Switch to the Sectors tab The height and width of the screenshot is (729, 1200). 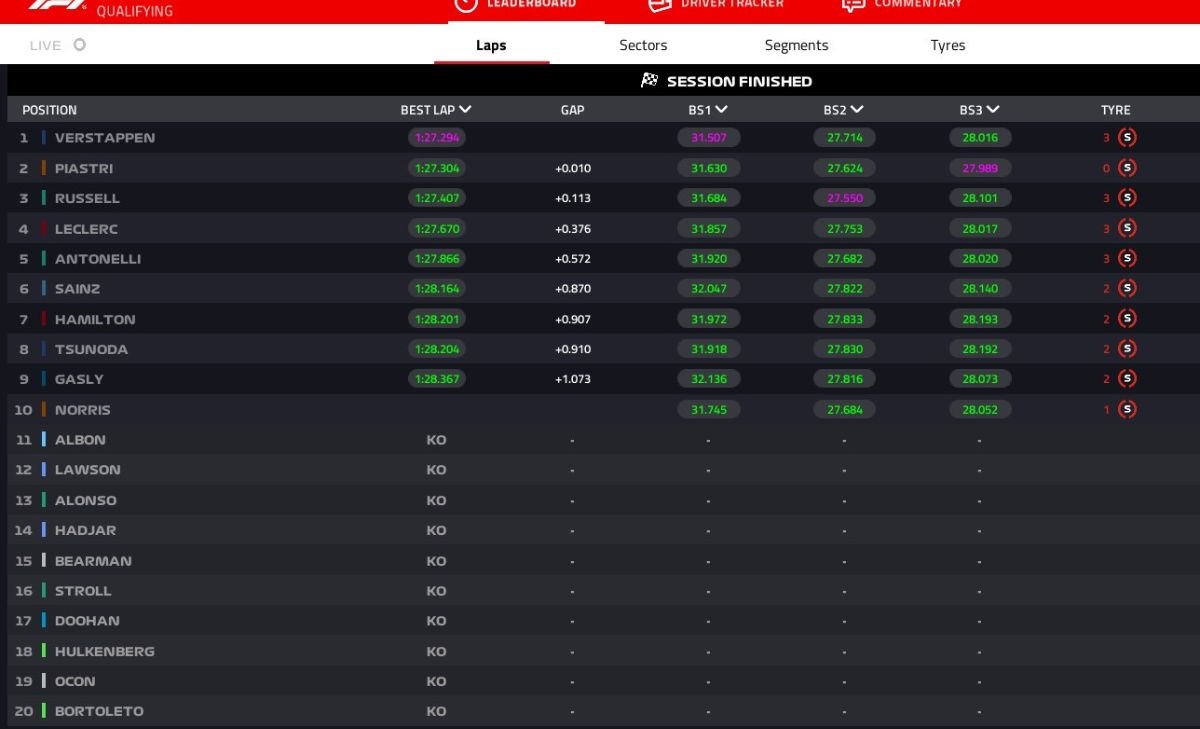point(643,45)
